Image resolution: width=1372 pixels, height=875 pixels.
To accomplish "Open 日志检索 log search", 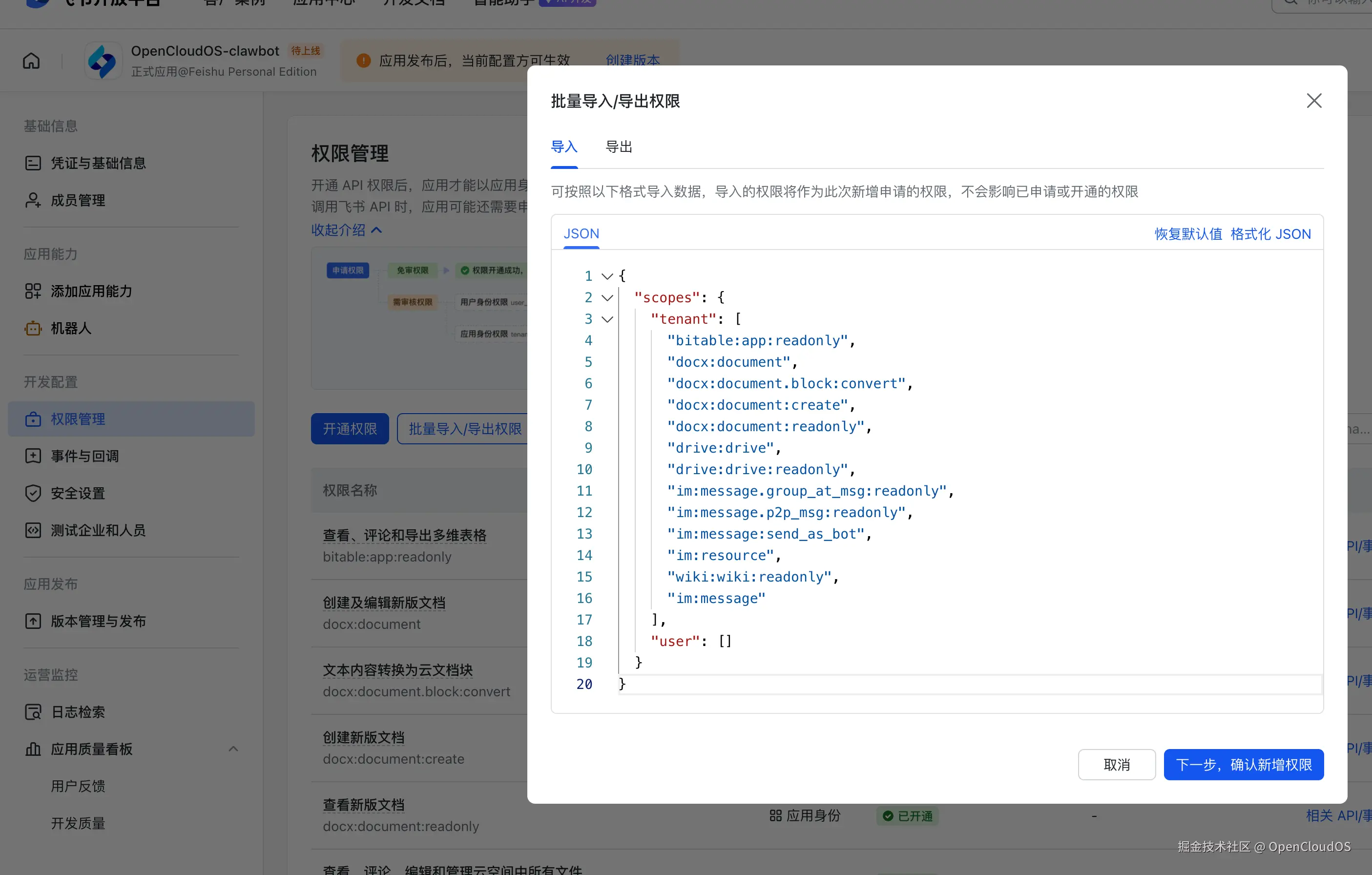I will coord(78,711).
